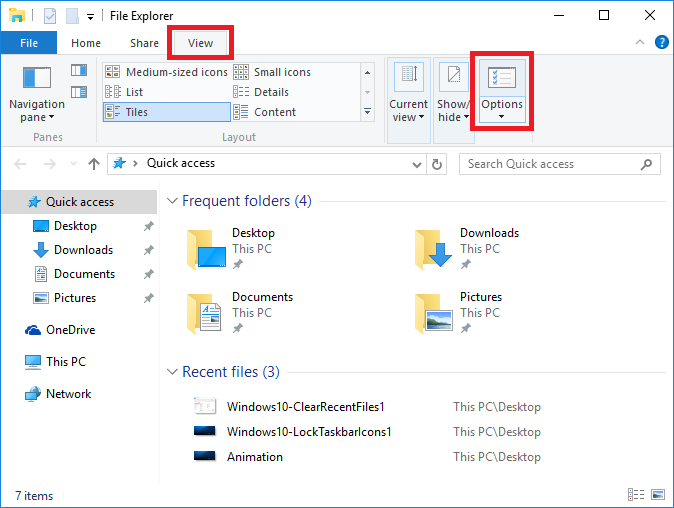
Task: Open the Current view dropdown
Action: (x=409, y=100)
